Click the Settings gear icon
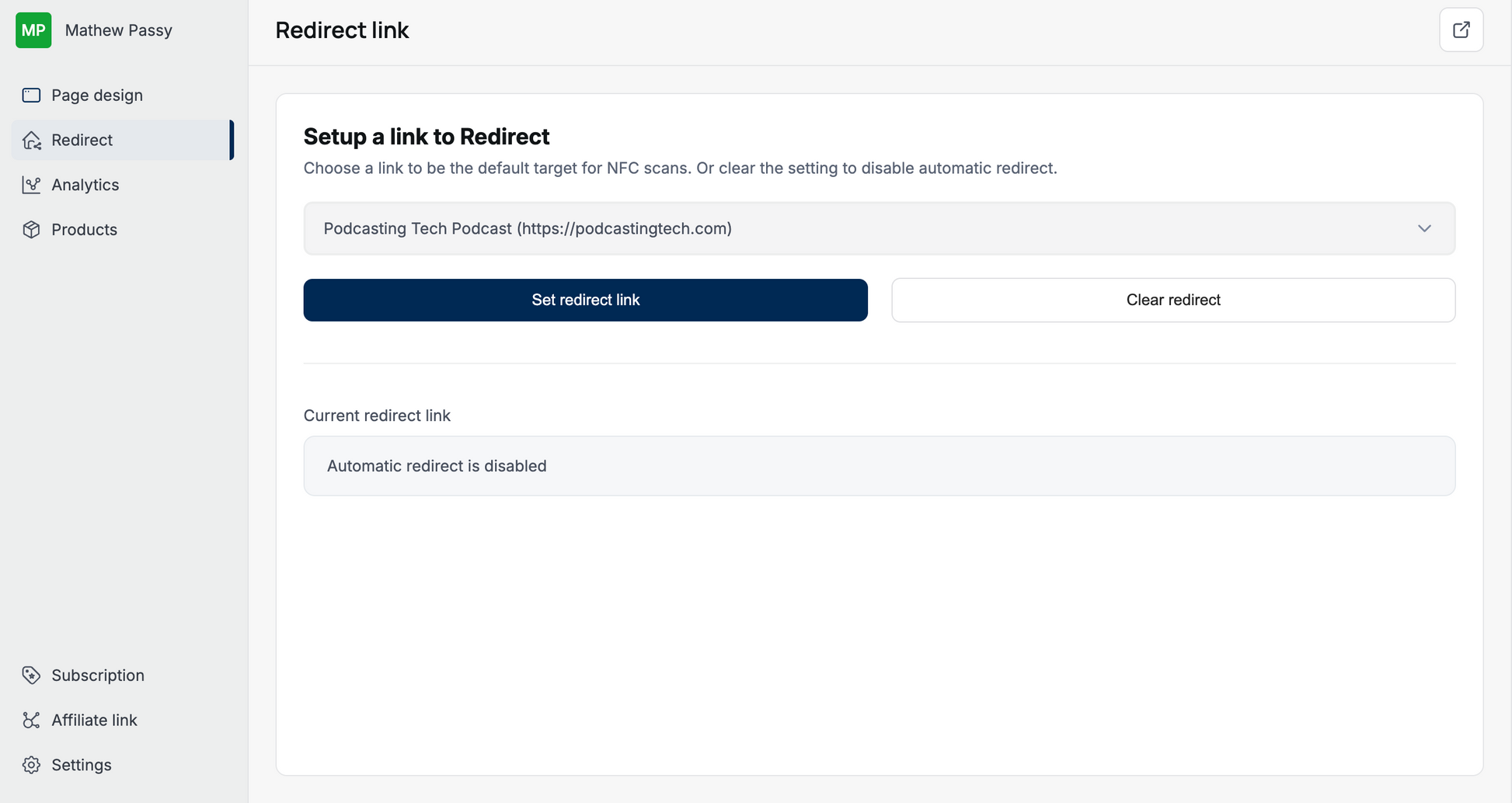 click(31, 765)
